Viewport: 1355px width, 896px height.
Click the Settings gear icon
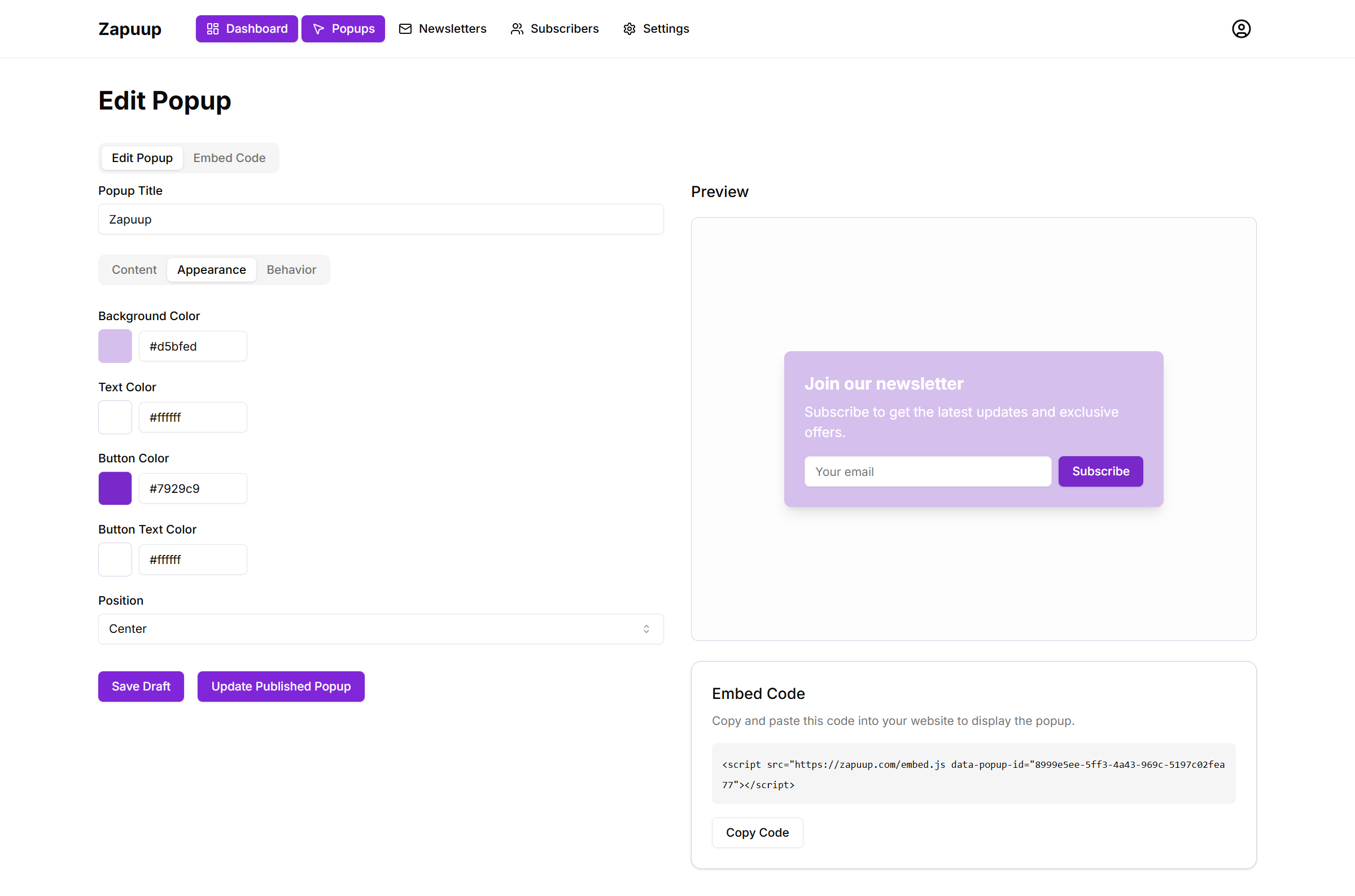coord(629,29)
